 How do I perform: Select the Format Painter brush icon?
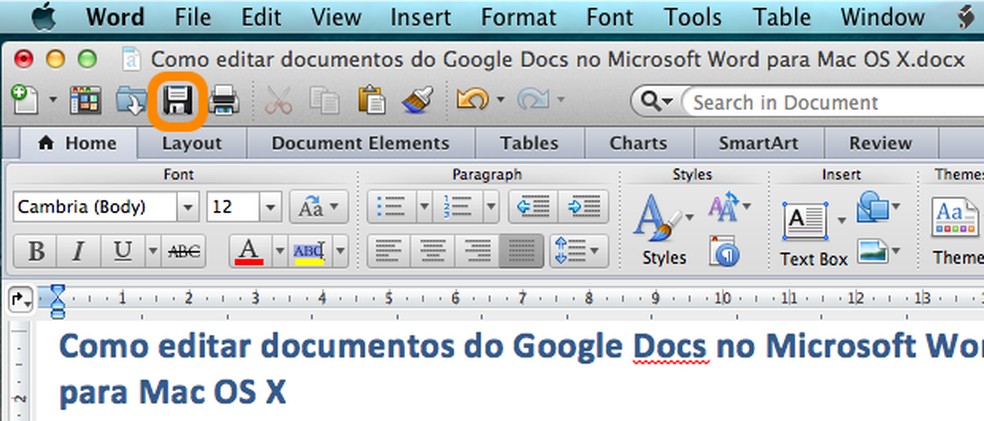tap(417, 100)
